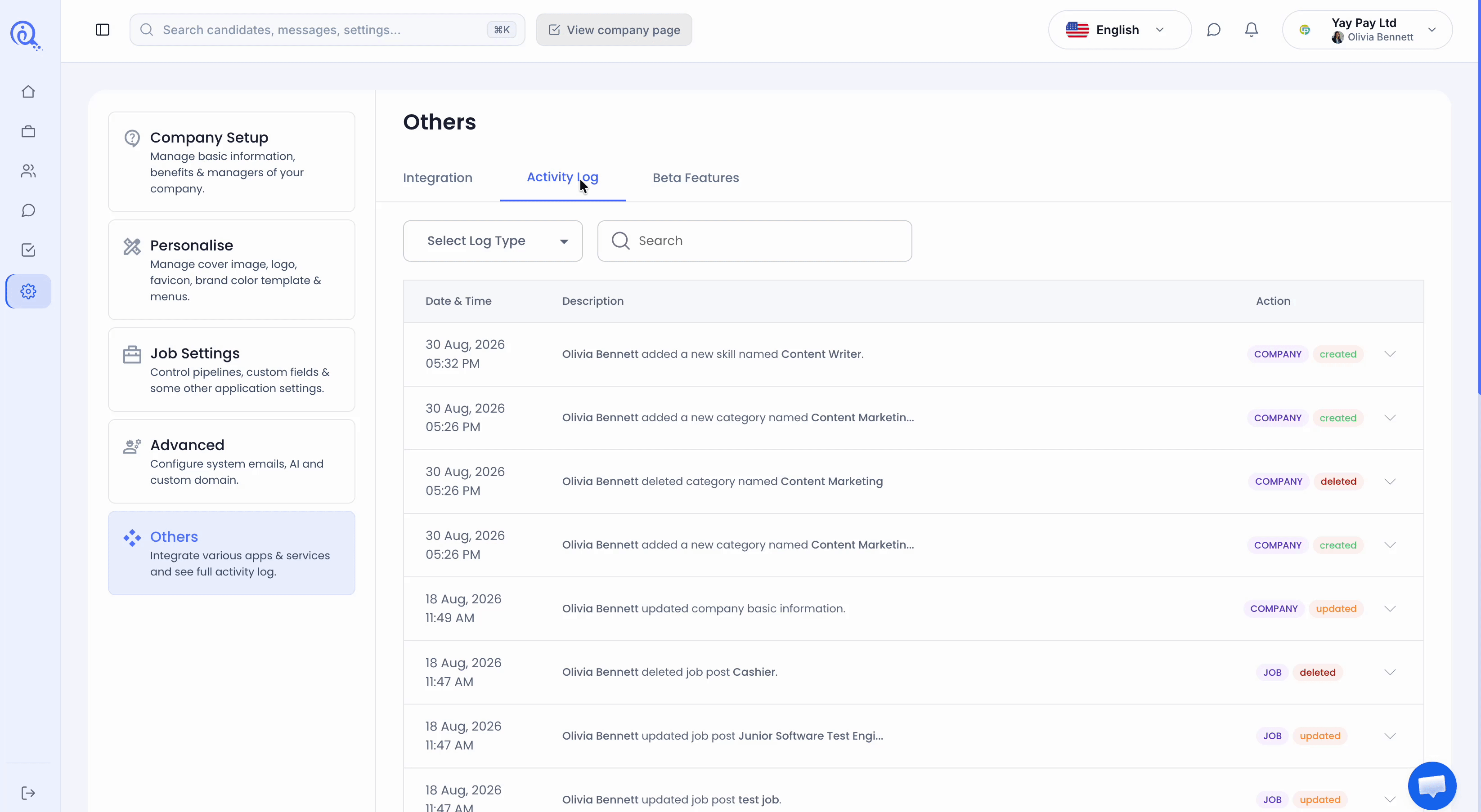Viewport: 1481px width, 812px height.
Task: Click the created tag on Content Writer row
Action: pyautogui.click(x=1338, y=355)
